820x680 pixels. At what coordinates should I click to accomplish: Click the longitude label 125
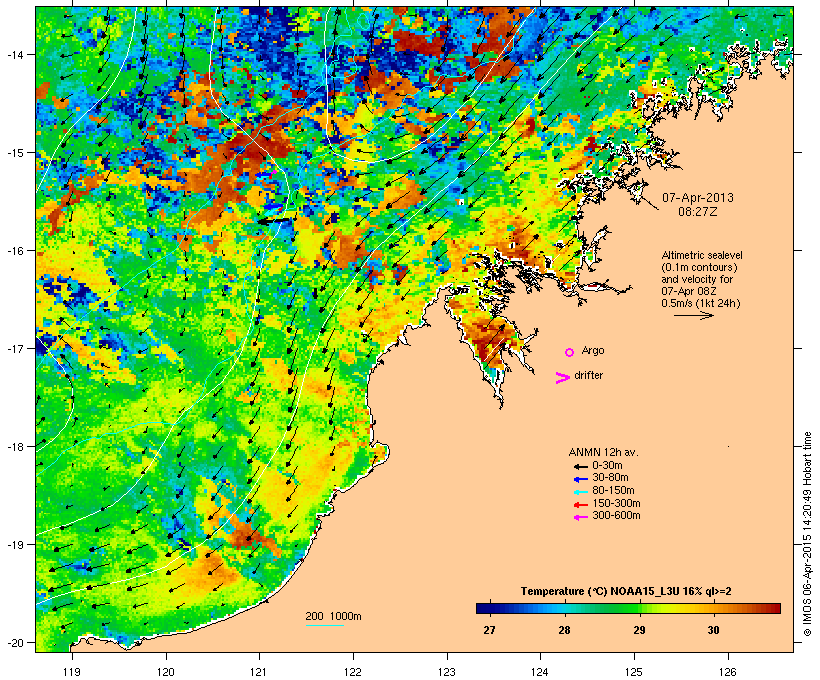click(634, 672)
